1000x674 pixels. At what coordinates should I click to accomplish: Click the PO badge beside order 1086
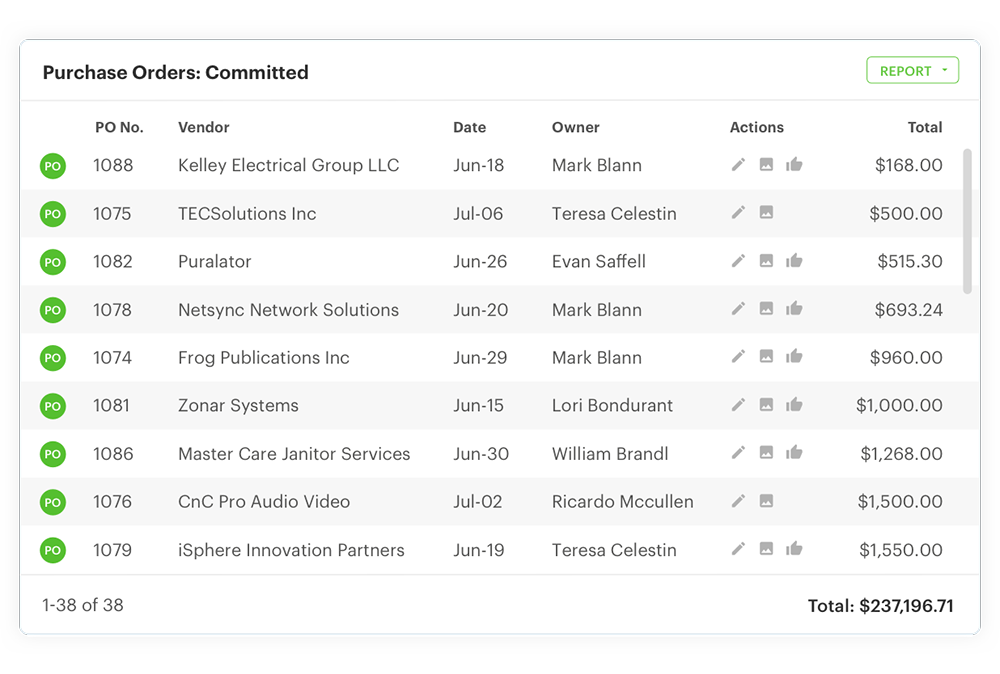pos(53,454)
